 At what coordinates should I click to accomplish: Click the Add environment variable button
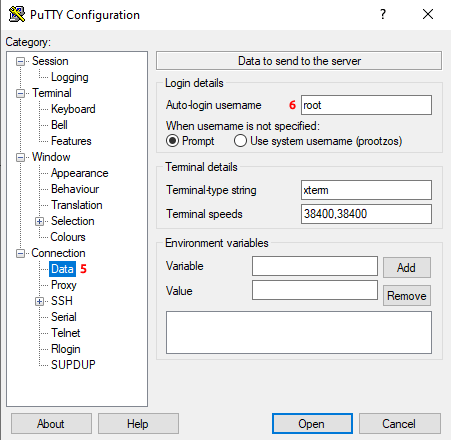tap(407, 267)
